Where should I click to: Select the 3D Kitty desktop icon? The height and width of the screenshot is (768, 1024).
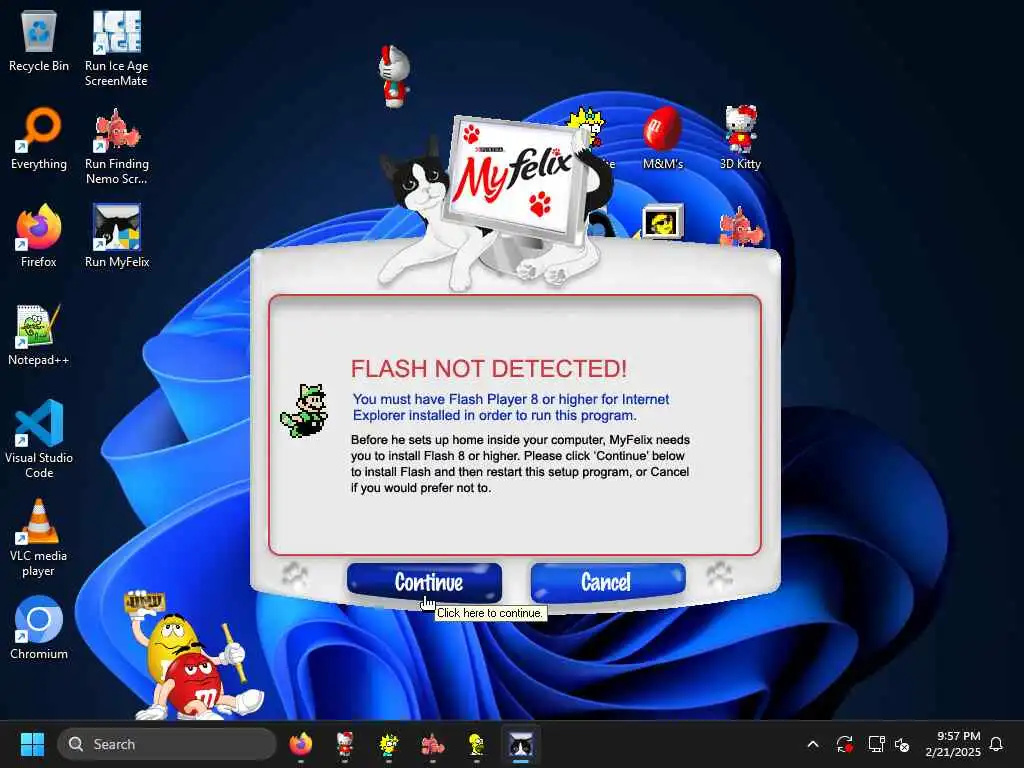740,138
